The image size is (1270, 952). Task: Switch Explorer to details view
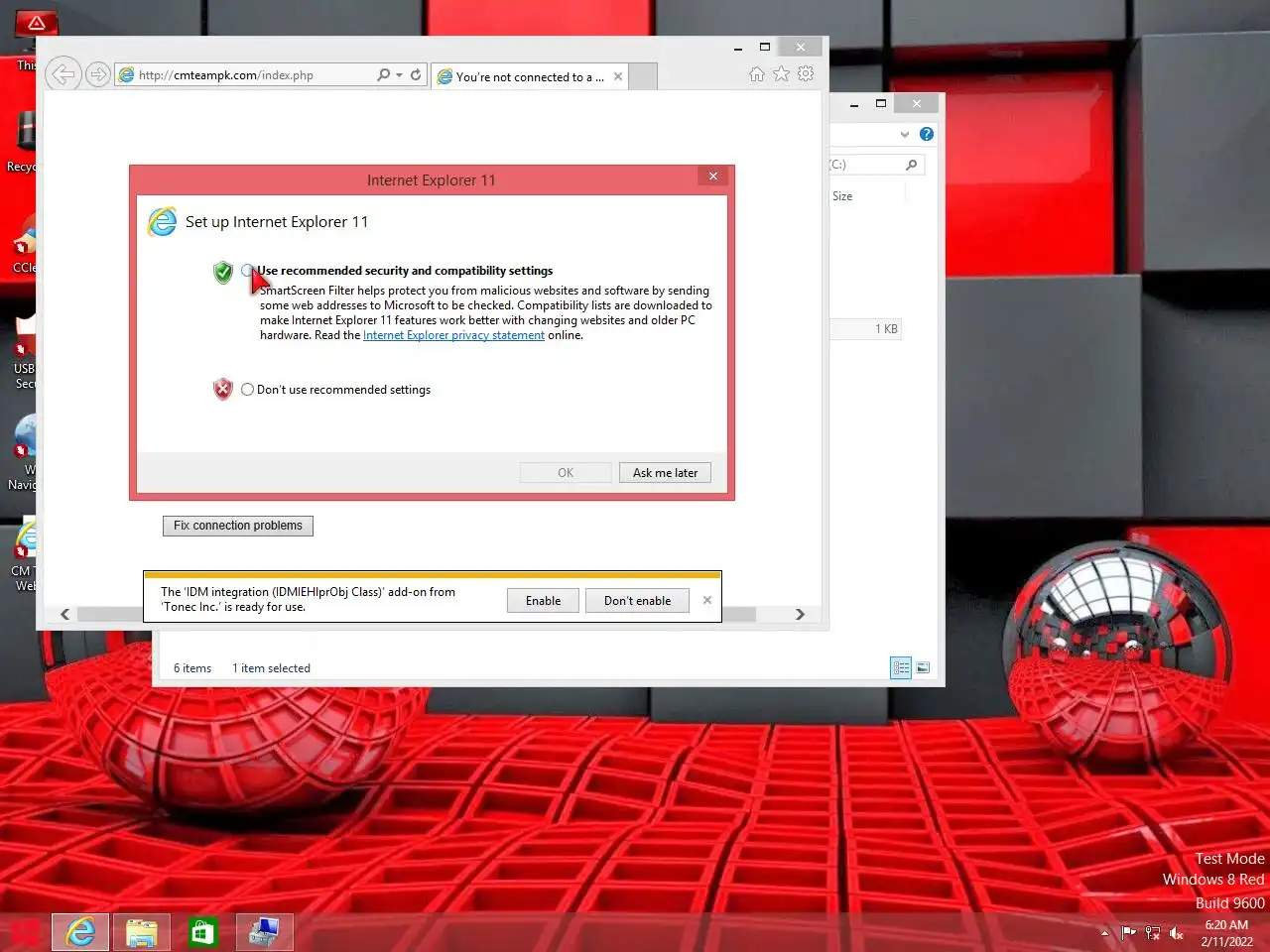[x=901, y=668]
